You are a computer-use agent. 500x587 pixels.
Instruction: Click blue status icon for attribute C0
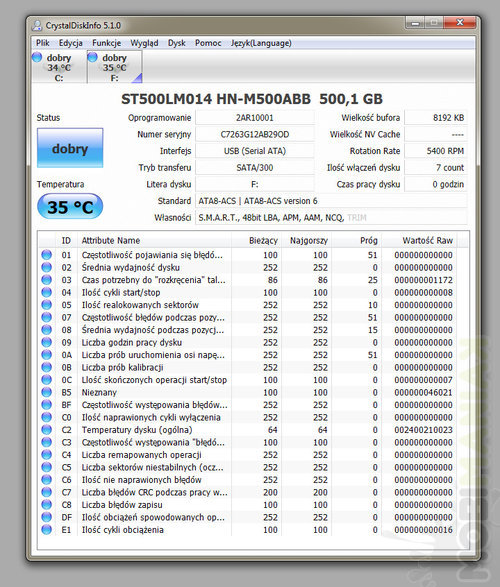tap(47, 417)
